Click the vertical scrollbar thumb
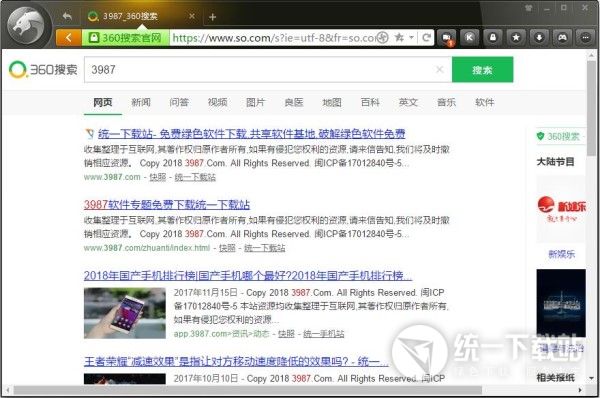 point(592,108)
